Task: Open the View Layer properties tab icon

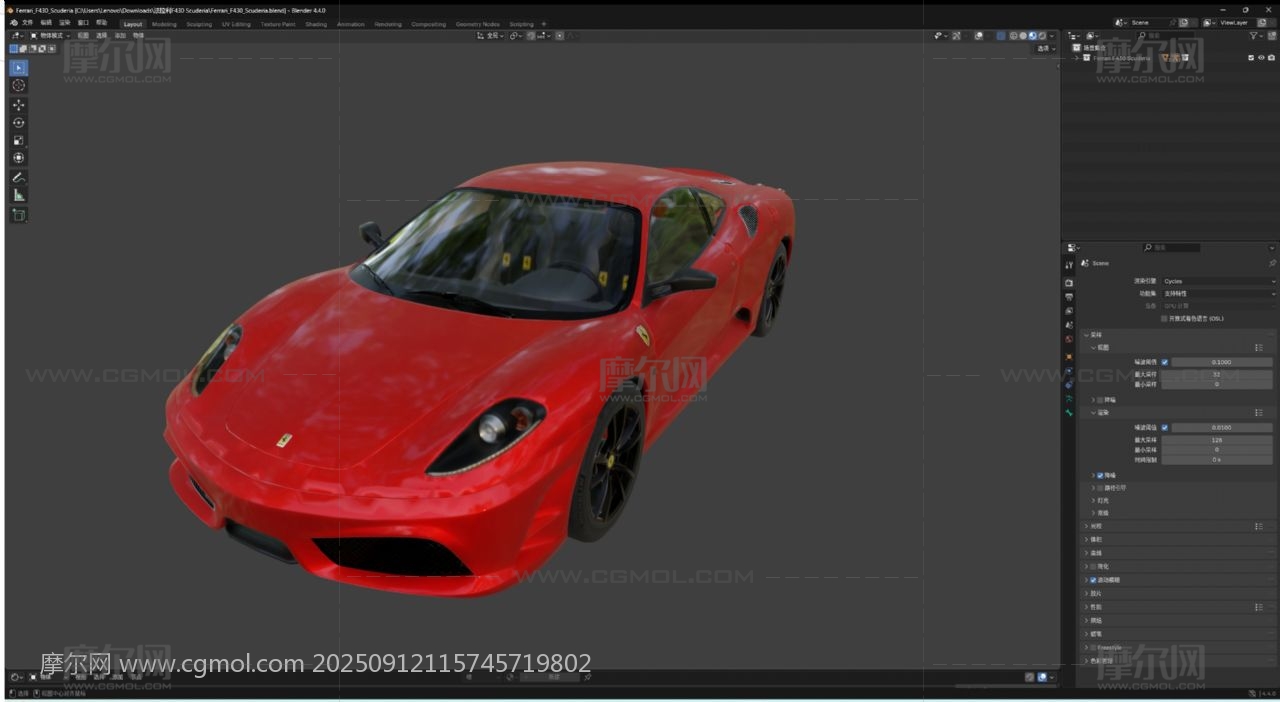Action: (x=1069, y=311)
